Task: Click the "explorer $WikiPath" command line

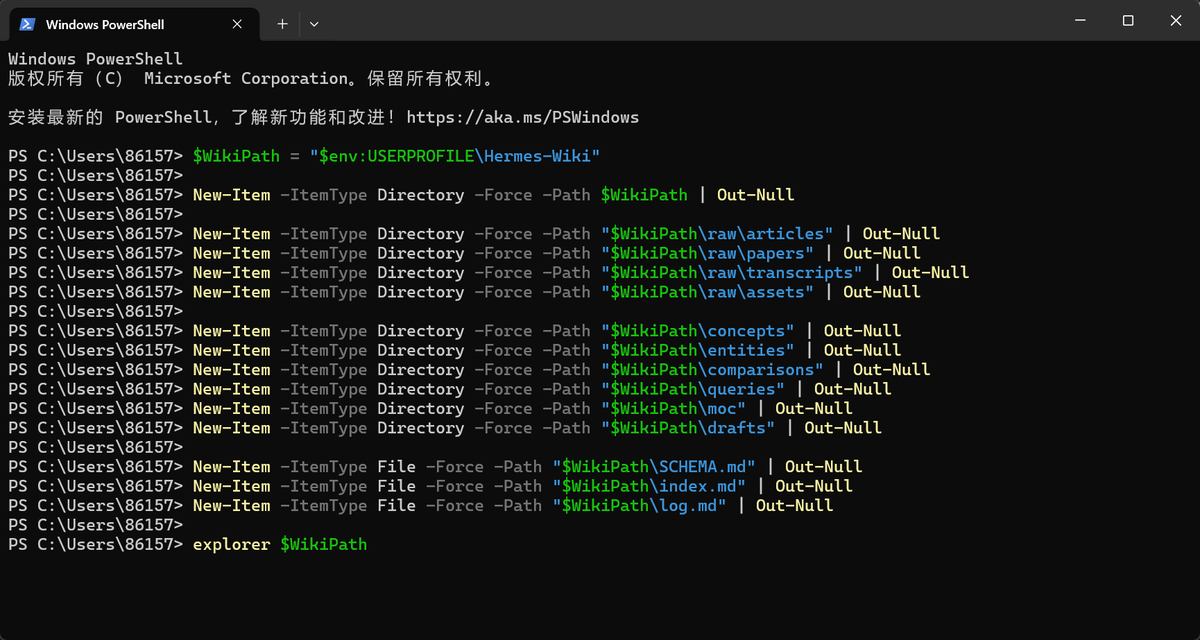Action: coord(280,545)
